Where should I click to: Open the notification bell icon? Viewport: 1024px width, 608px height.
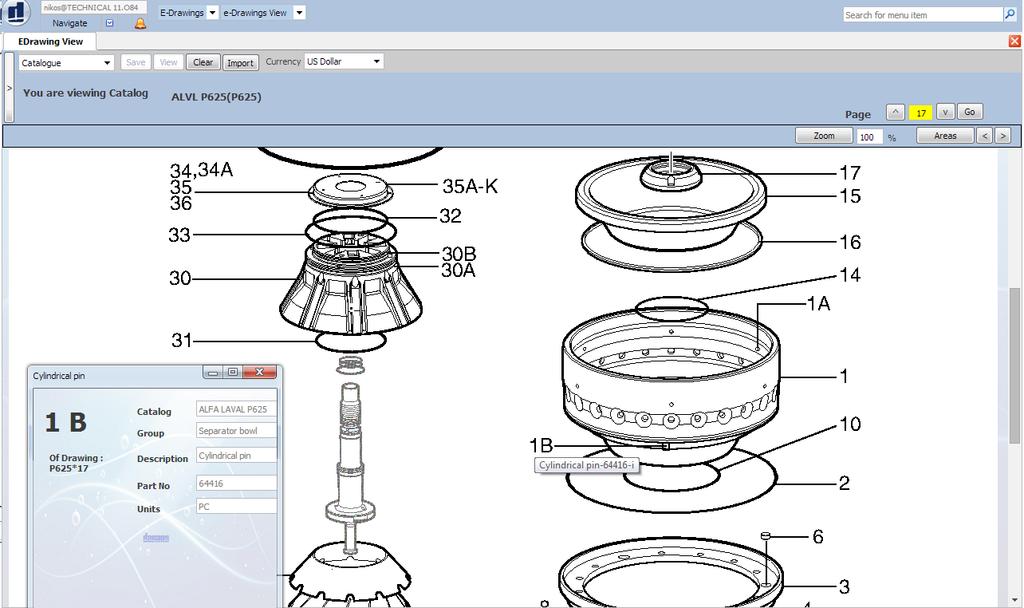(x=140, y=24)
